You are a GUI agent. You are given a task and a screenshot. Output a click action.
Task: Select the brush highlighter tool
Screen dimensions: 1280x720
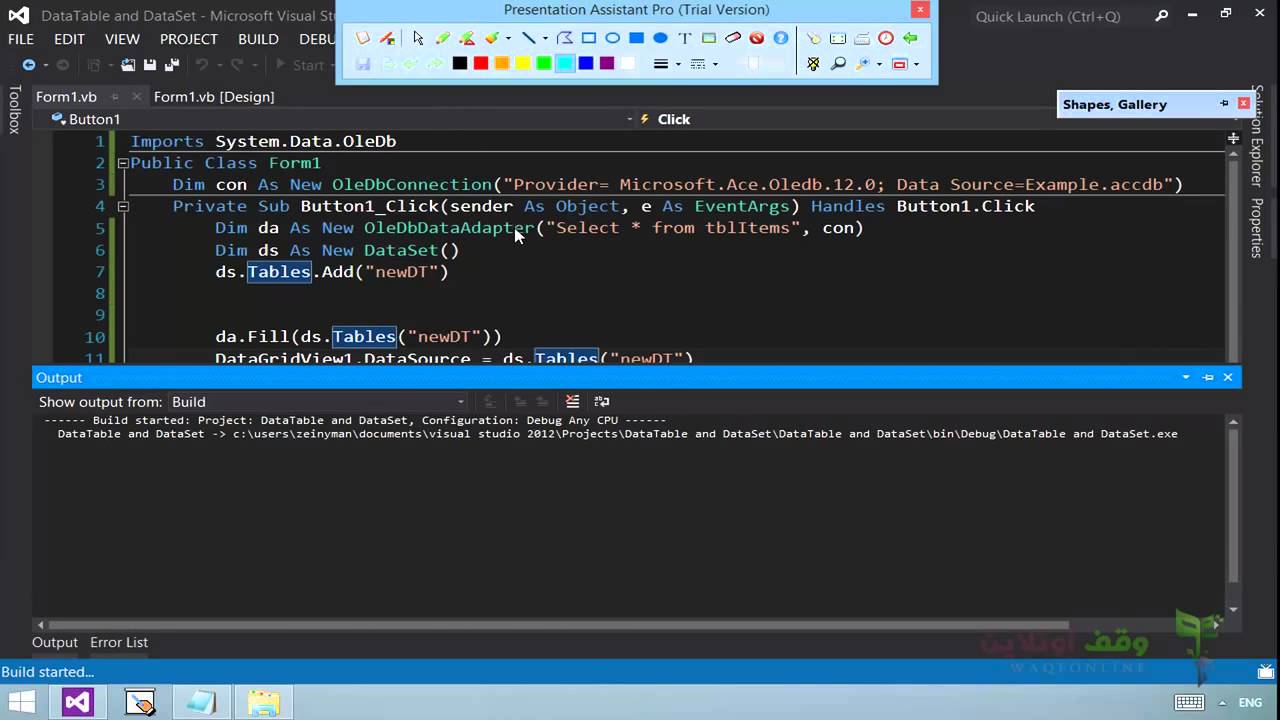pos(491,38)
